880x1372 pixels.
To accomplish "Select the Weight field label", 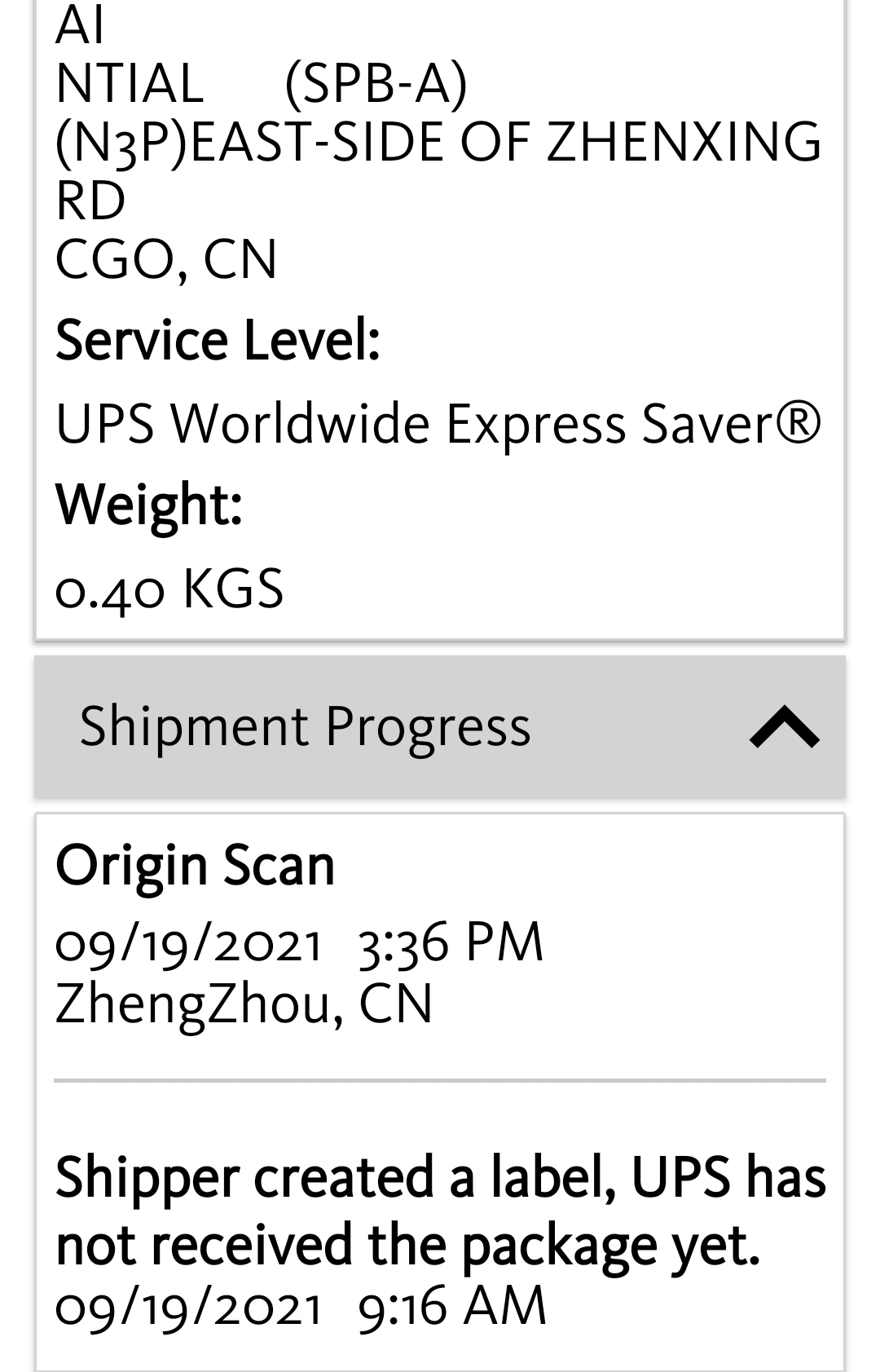I will point(148,505).
